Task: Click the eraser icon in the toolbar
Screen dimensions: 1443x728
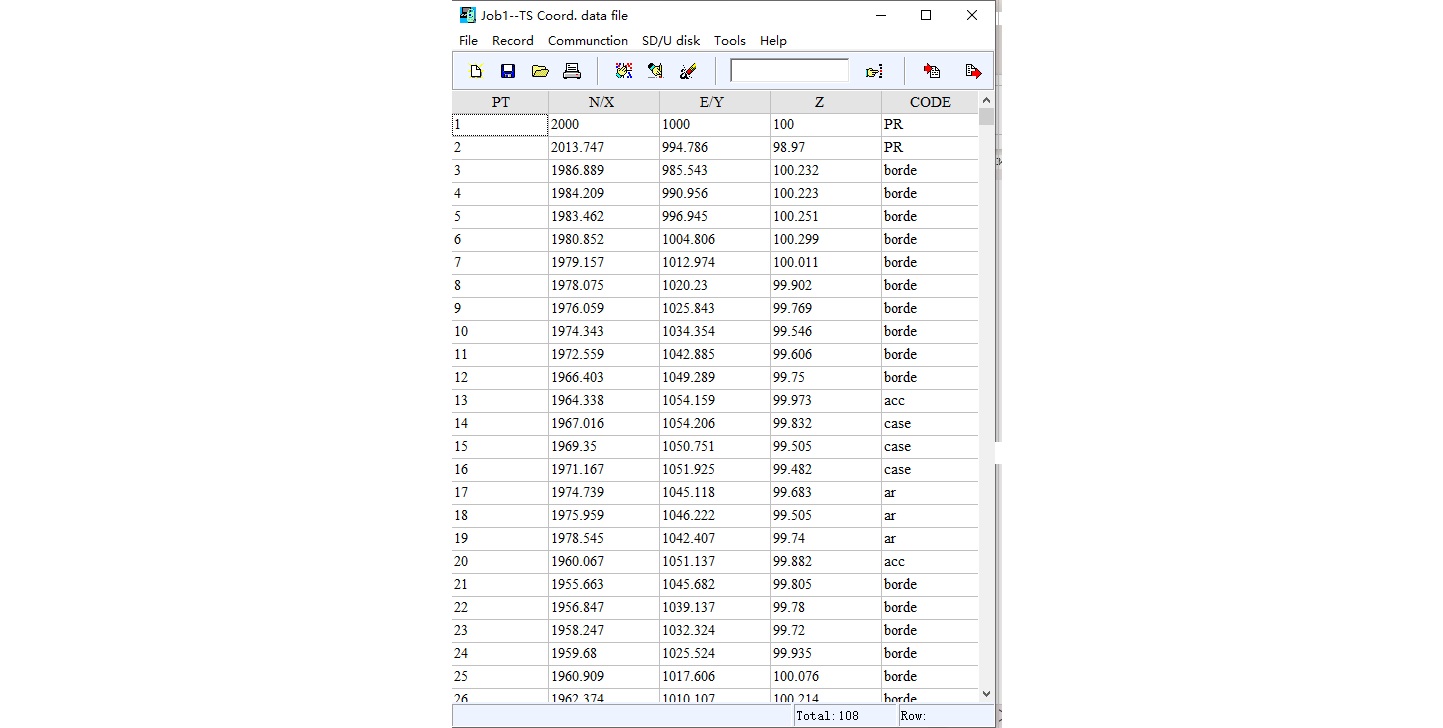Action: point(687,71)
